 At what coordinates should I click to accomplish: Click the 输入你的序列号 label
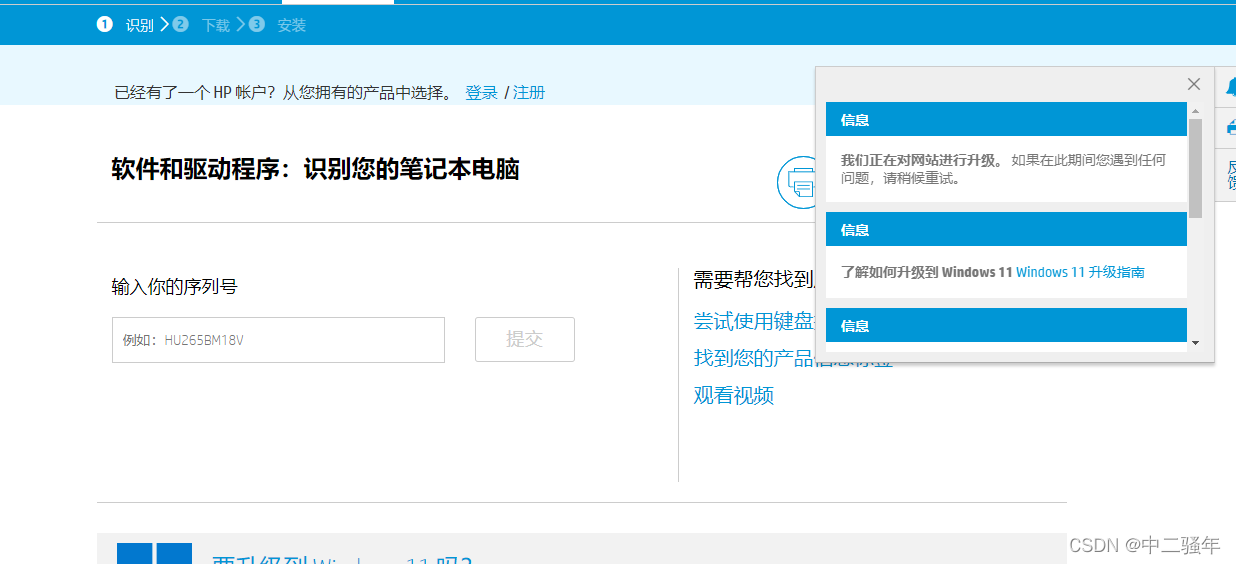click(x=175, y=287)
